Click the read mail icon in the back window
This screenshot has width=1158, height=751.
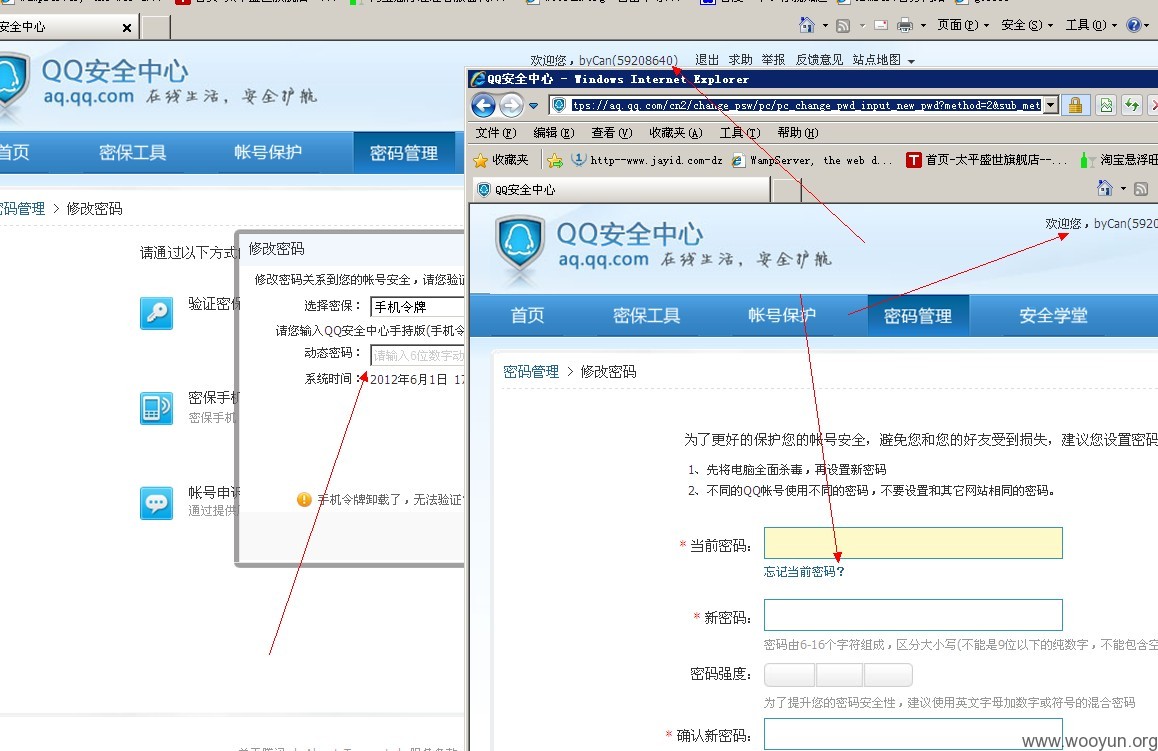click(x=881, y=26)
